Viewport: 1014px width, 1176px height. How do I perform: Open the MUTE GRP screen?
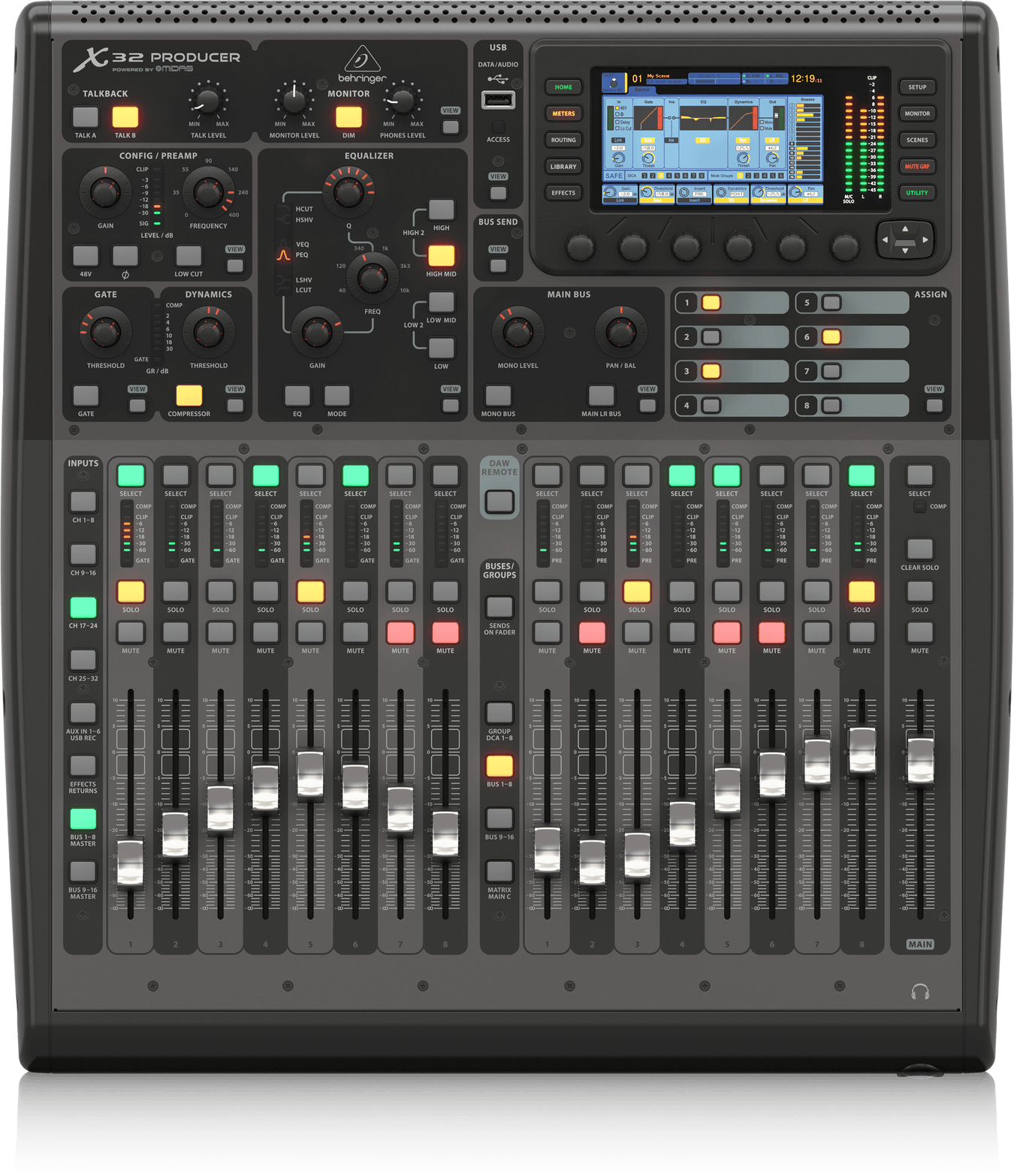[917, 166]
